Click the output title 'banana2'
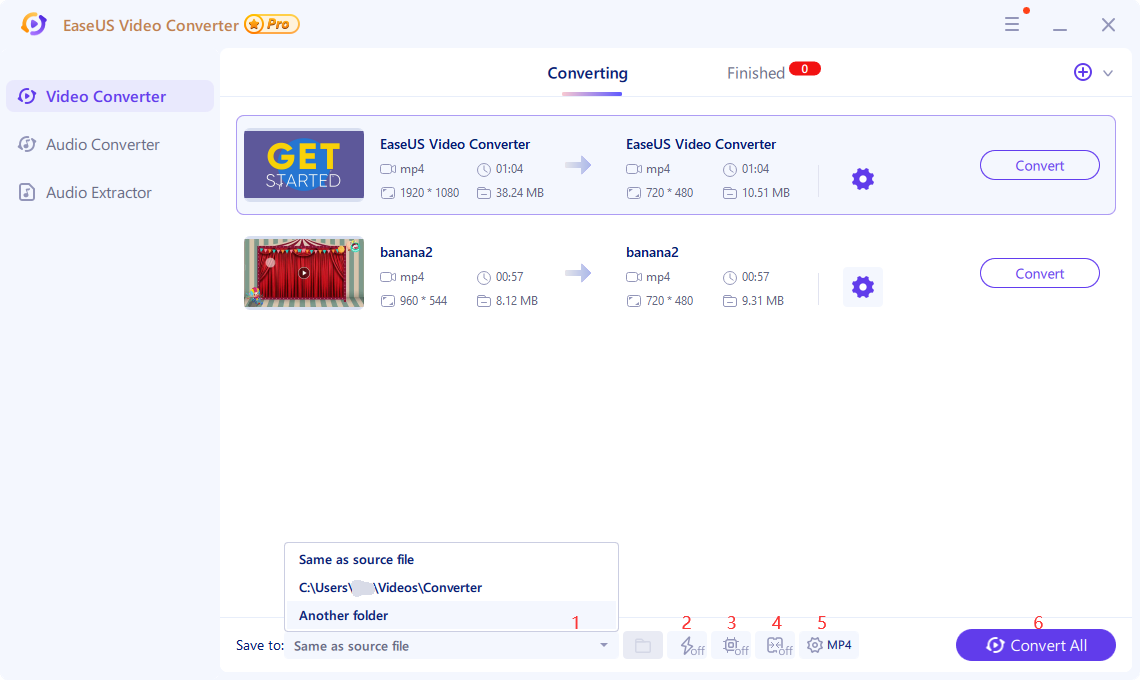 (x=652, y=252)
